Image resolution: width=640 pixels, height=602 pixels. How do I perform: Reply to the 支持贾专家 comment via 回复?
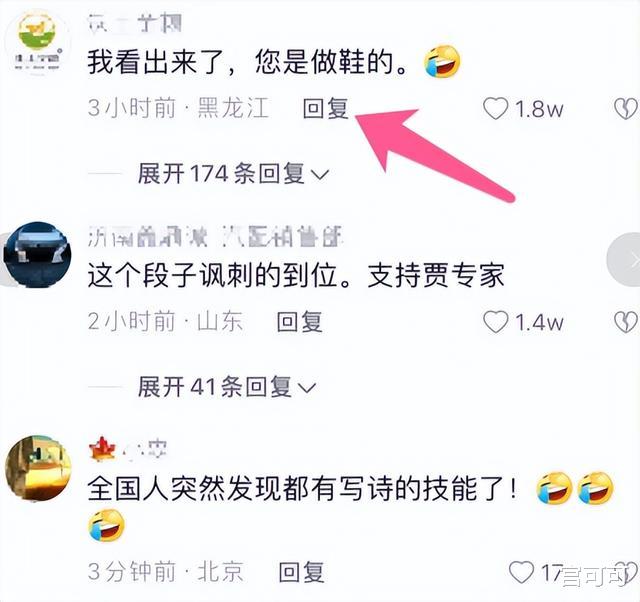point(300,322)
